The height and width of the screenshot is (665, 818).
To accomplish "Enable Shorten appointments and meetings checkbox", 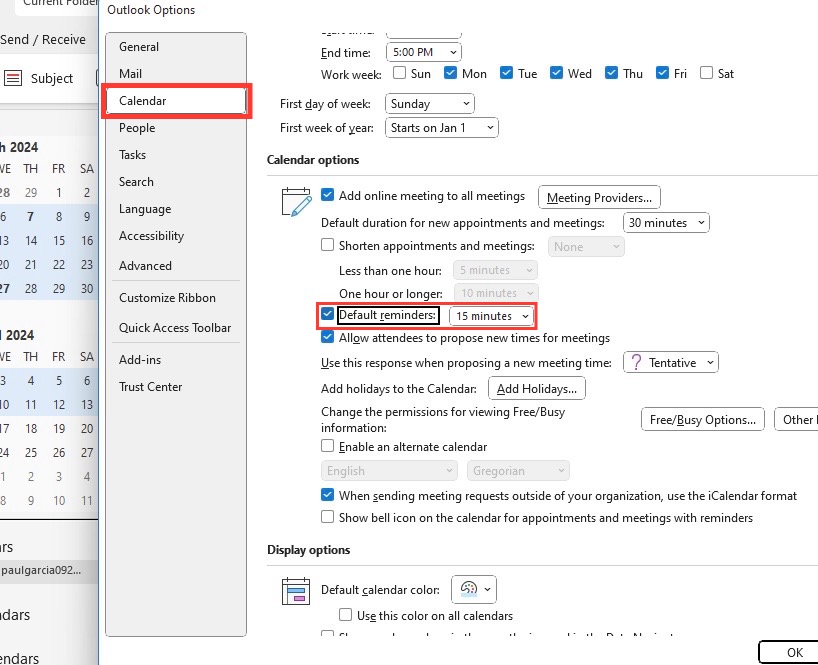I will coord(327,245).
